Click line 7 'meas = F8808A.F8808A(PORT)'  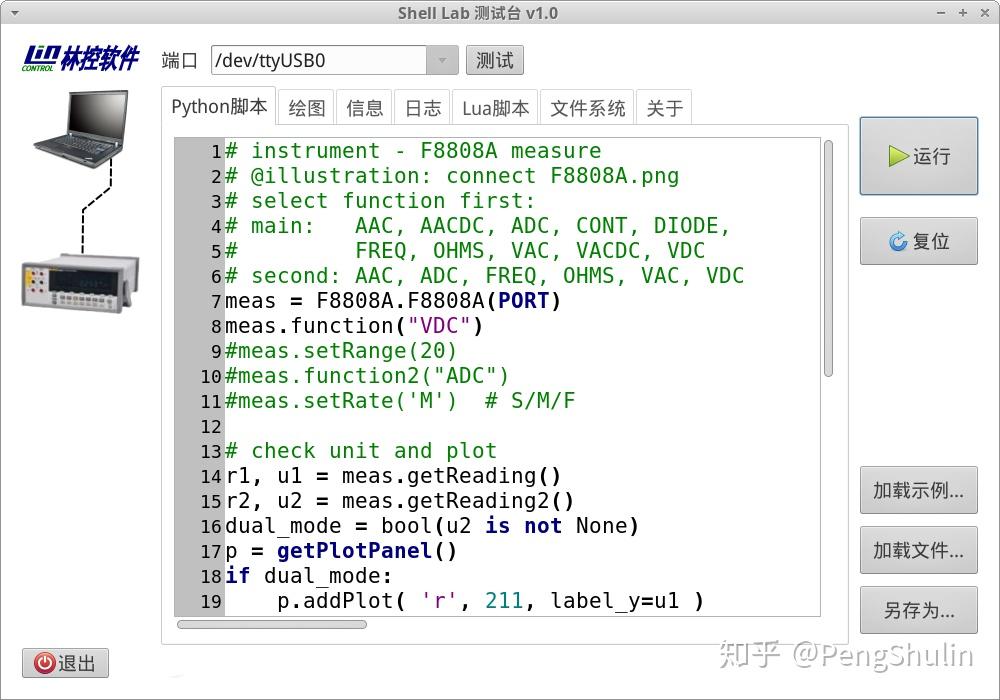[x=393, y=300]
